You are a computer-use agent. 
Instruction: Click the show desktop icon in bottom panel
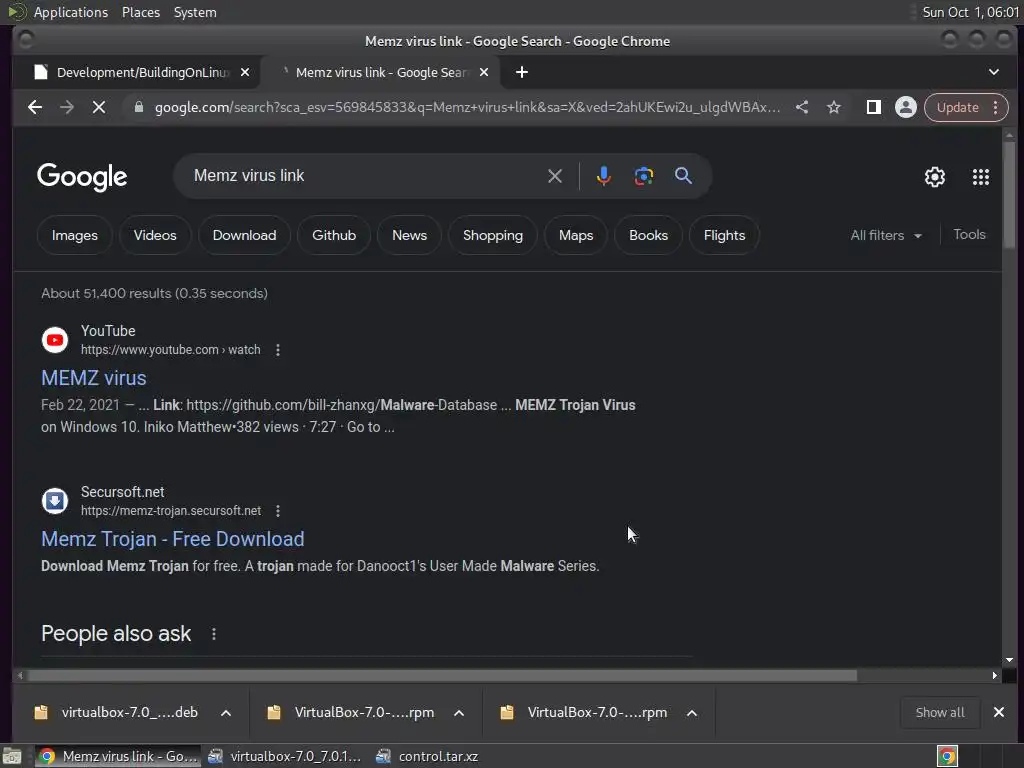pyautogui.click(x=12, y=756)
